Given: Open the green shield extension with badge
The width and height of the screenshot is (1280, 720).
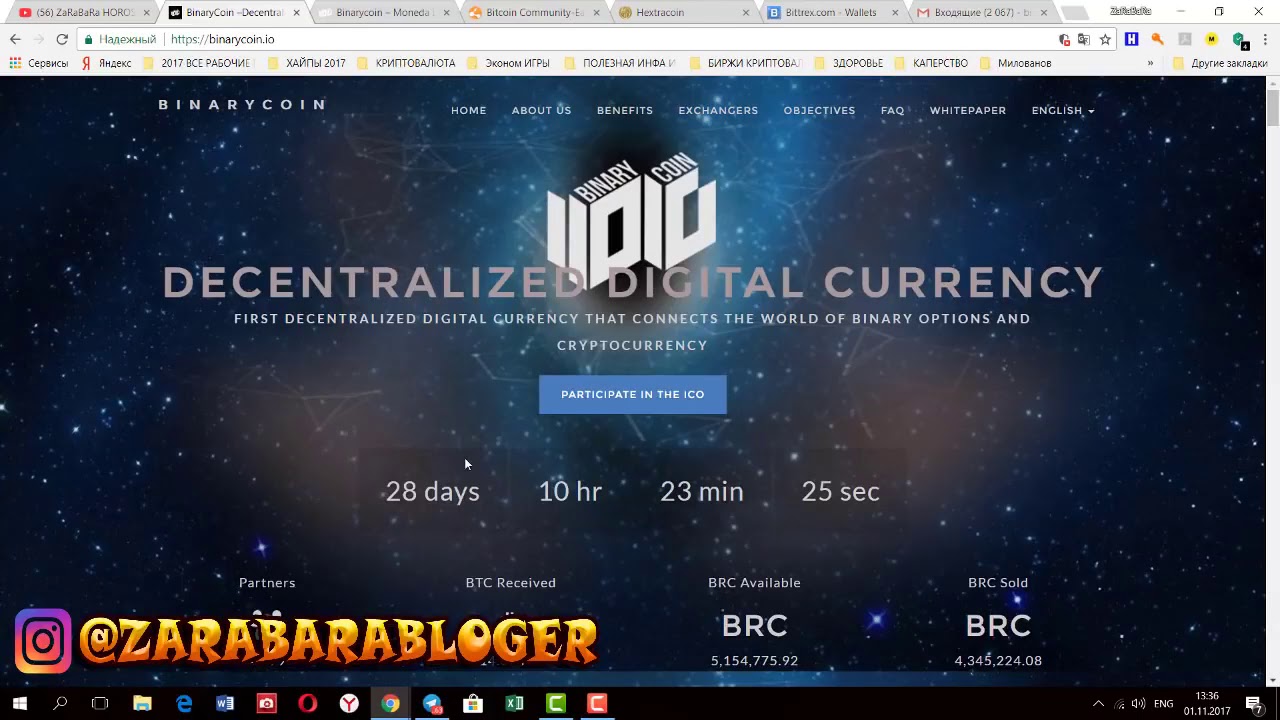Looking at the screenshot, I should coord(1239,40).
